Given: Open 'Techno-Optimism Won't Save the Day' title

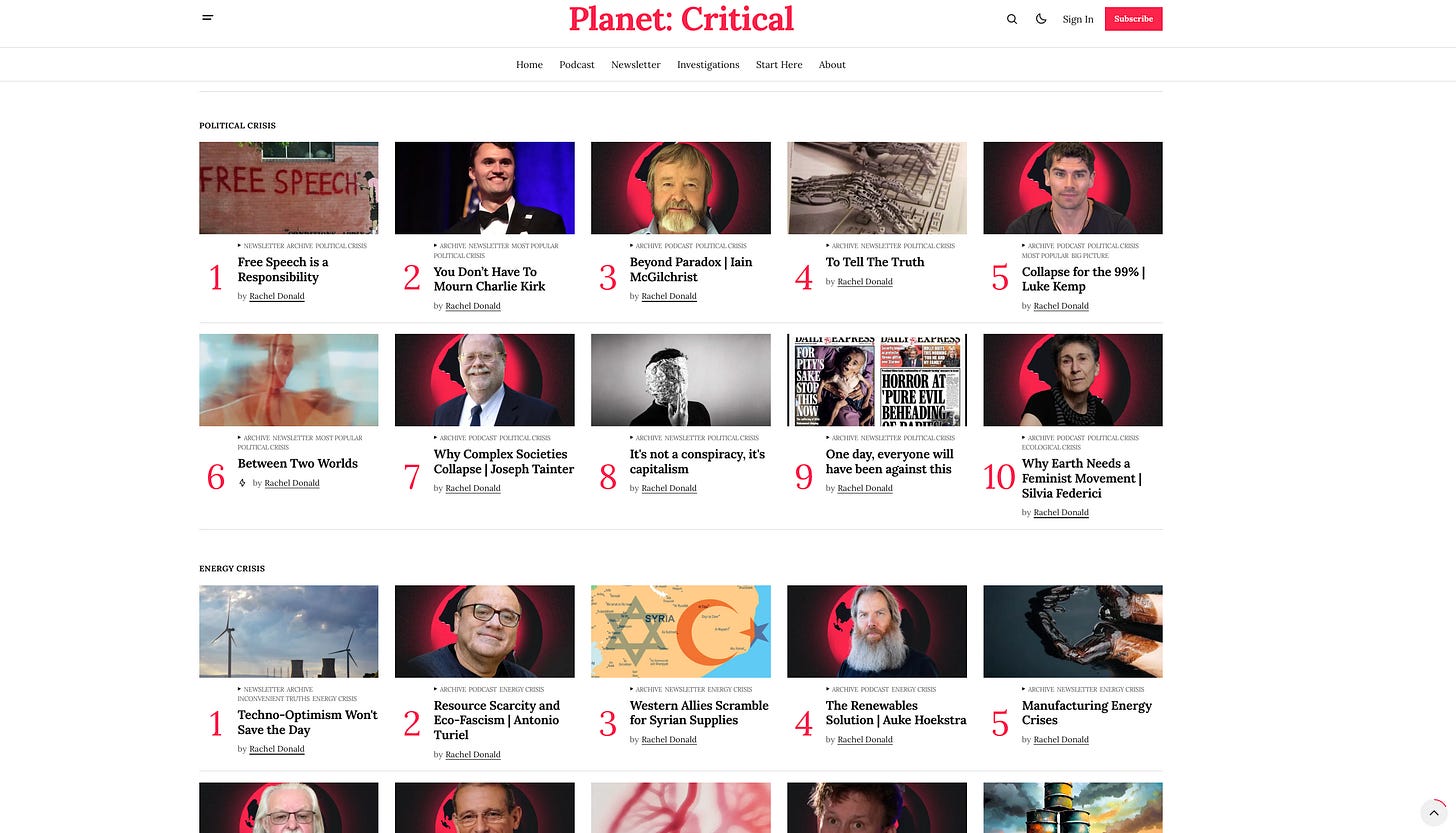Looking at the screenshot, I should (x=308, y=723).
